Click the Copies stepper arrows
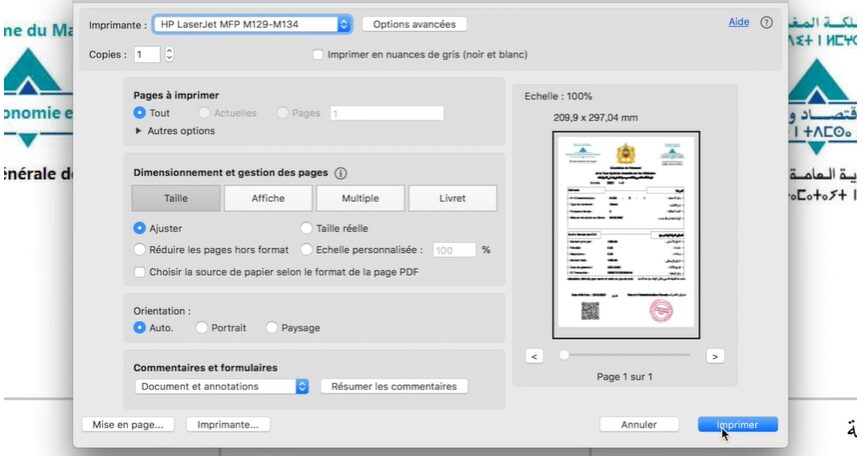The height and width of the screenshot is (456, 863). coord(170,54)
